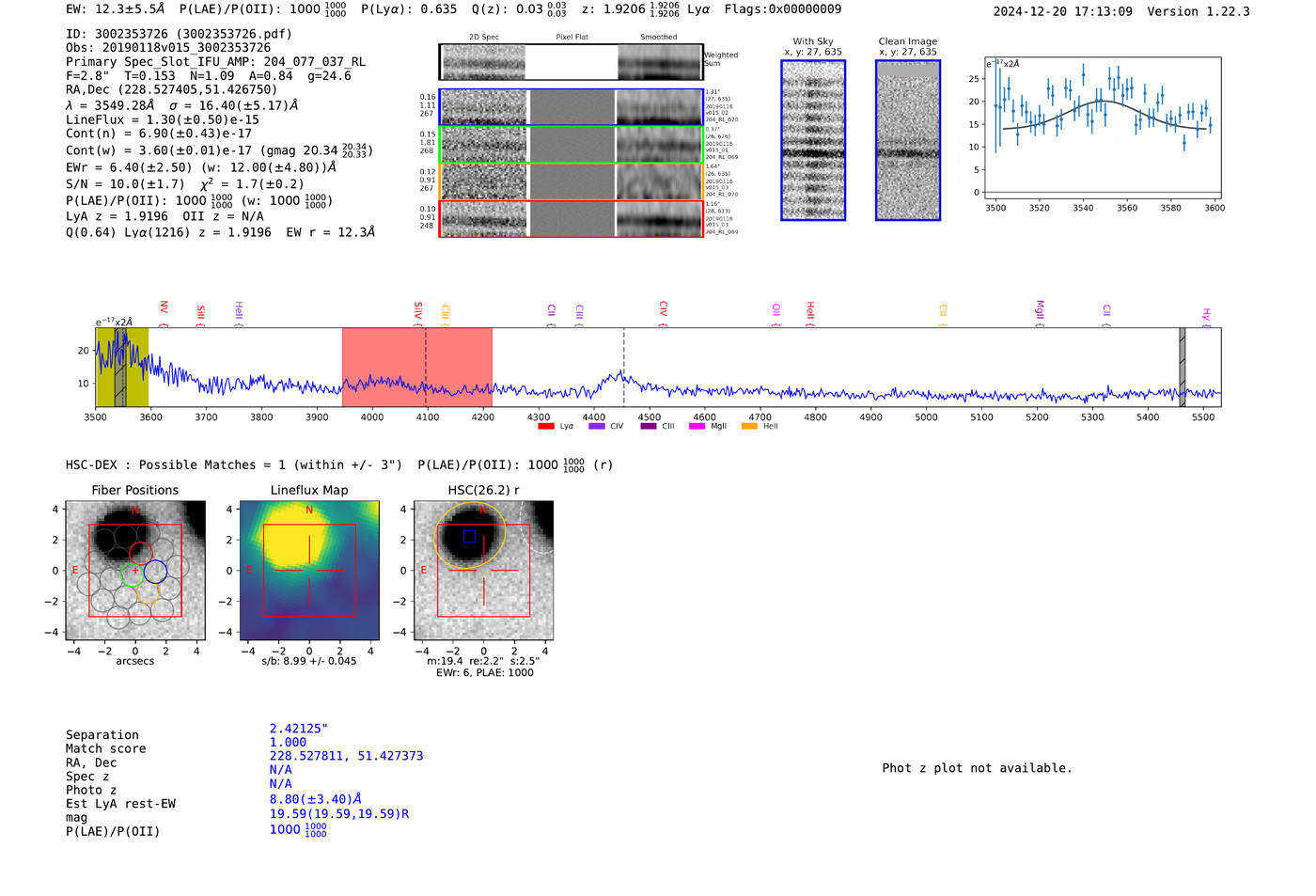Click the green-bordered 2D spectrum row
Screen dimensions: 1316x896
click(572, 145)
